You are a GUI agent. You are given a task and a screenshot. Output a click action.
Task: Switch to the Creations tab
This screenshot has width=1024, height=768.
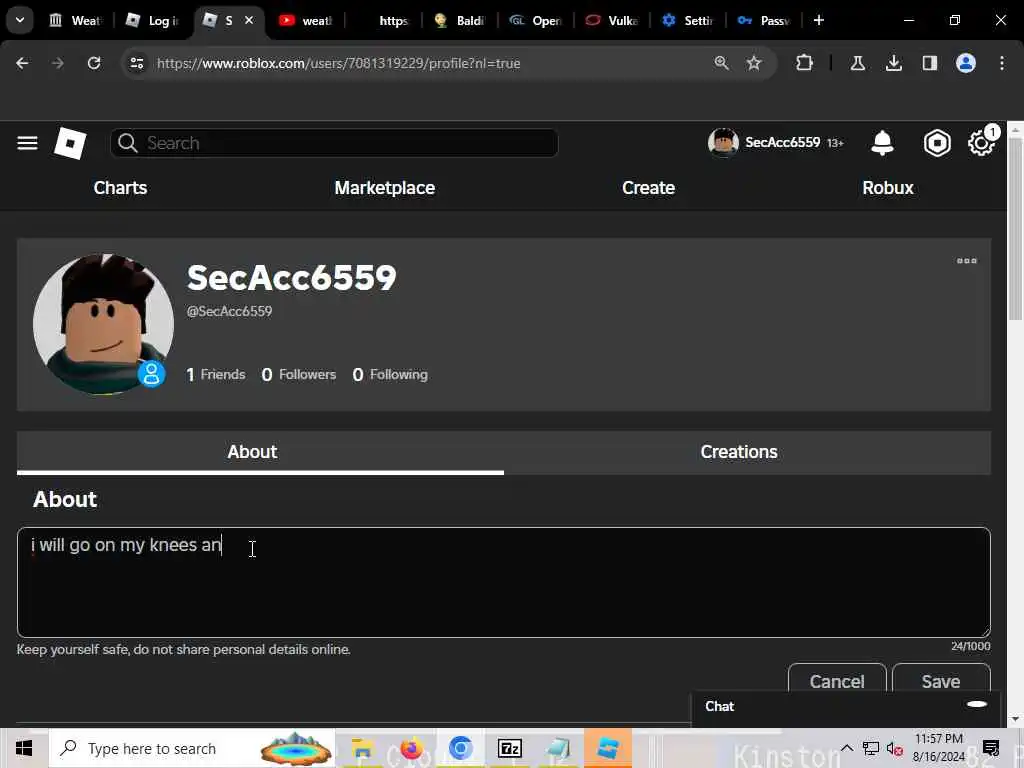739,452
